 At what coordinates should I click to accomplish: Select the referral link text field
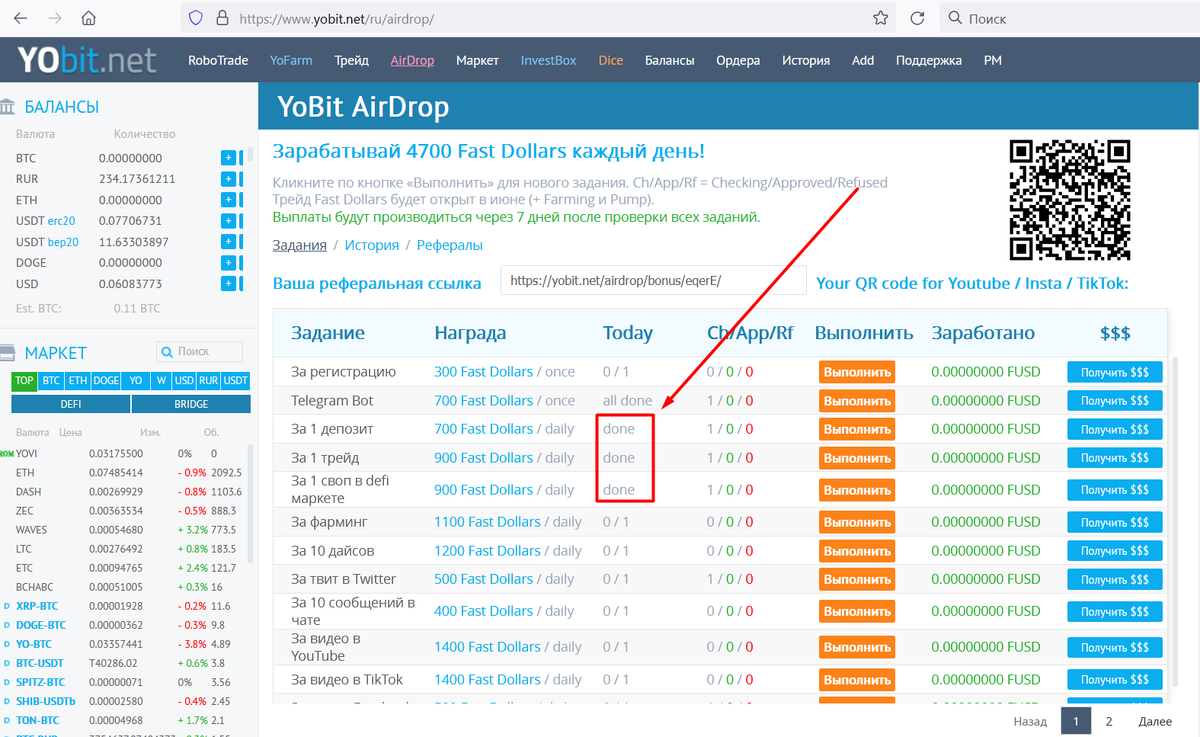[653, 281]
